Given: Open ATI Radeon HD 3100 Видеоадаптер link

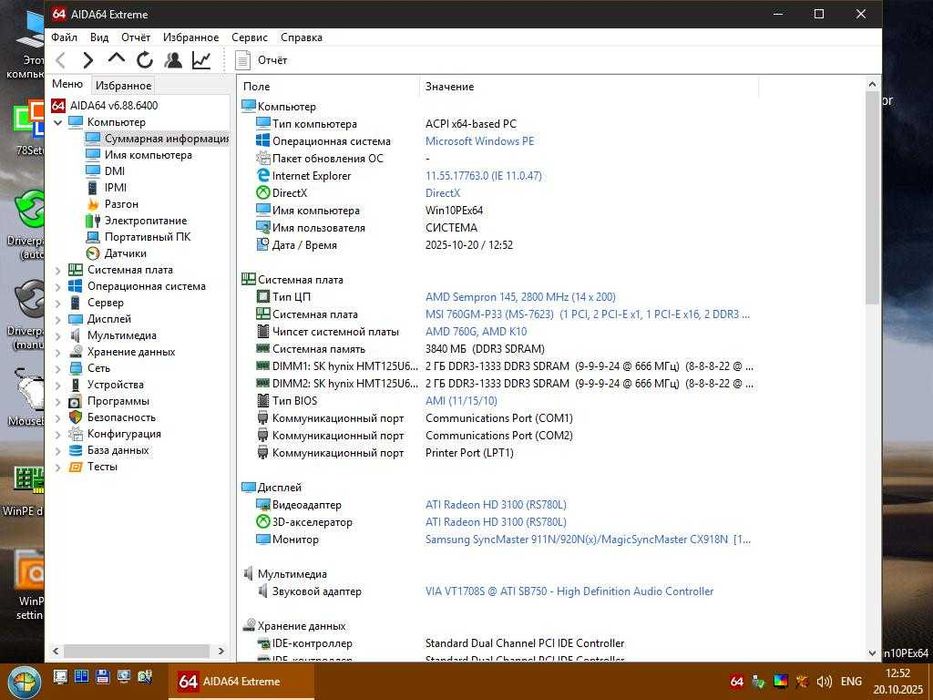Looking at the screenshot, I should 496,505.
